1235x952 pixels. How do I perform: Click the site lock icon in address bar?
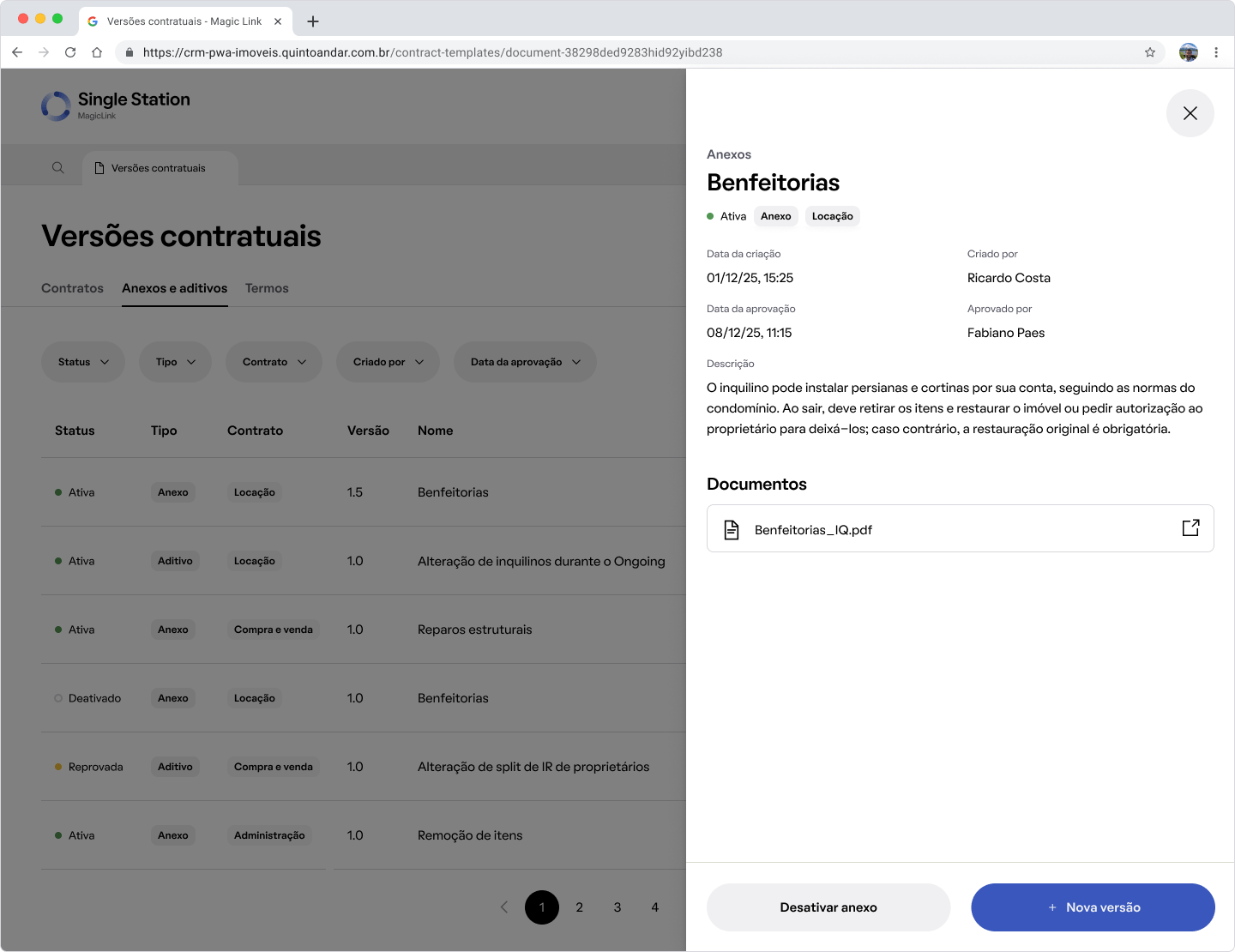pyautogui.click(x=130, y=52)
